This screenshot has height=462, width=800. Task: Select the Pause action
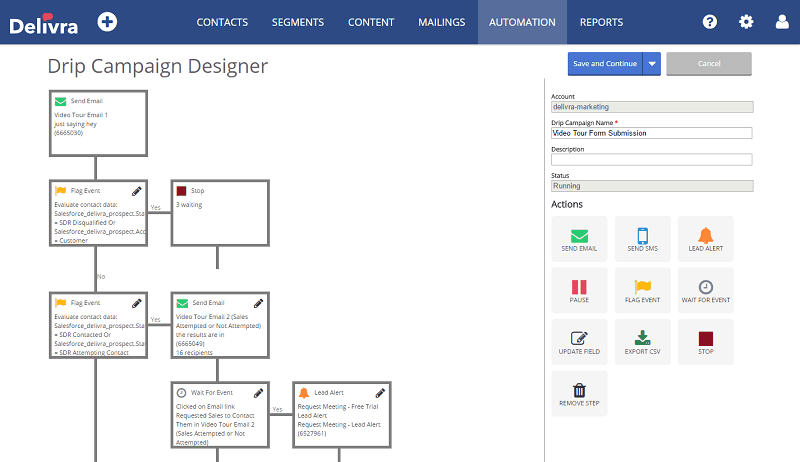tap(579, 290)
